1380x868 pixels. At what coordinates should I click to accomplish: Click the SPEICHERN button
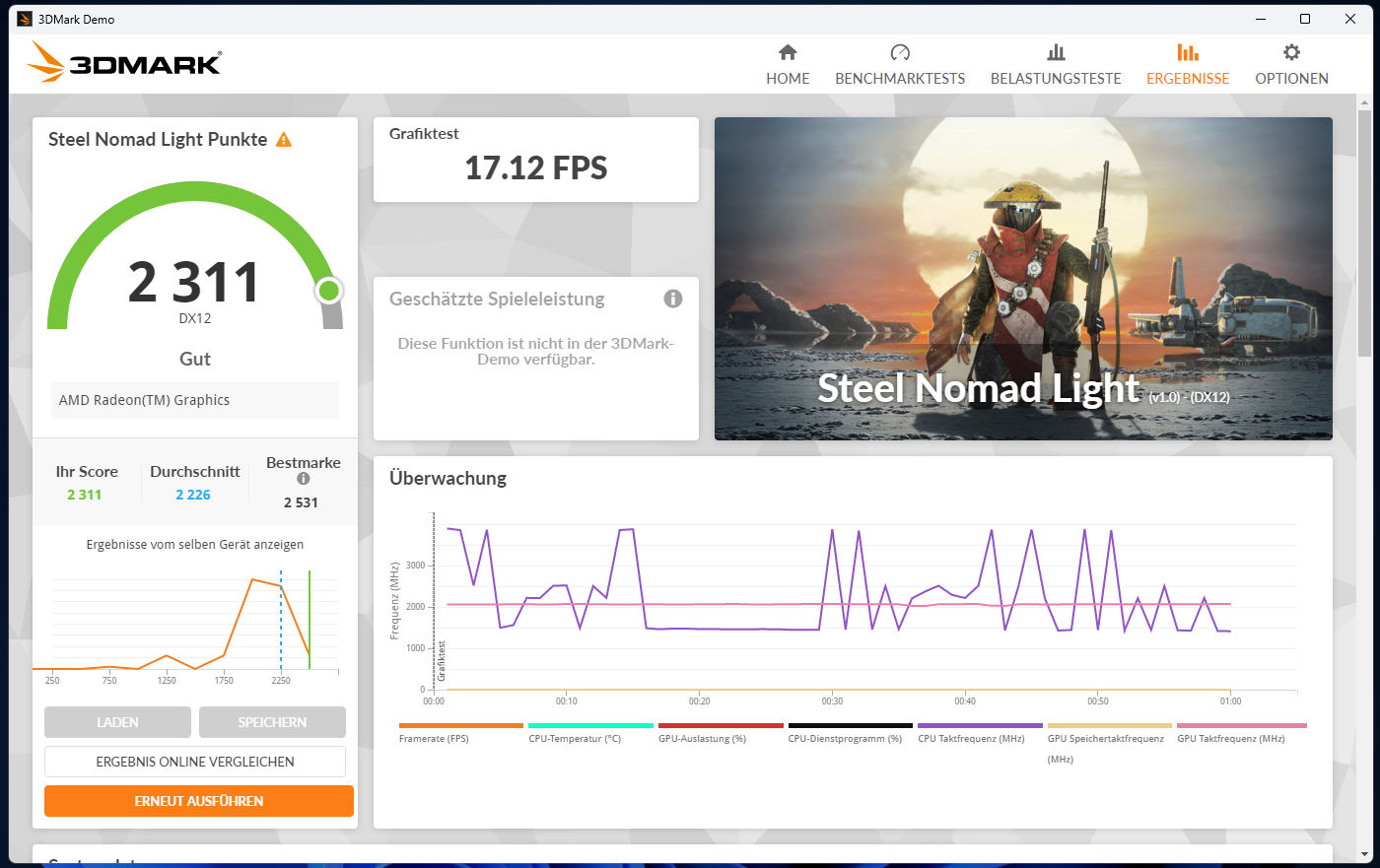pos(272,722)
